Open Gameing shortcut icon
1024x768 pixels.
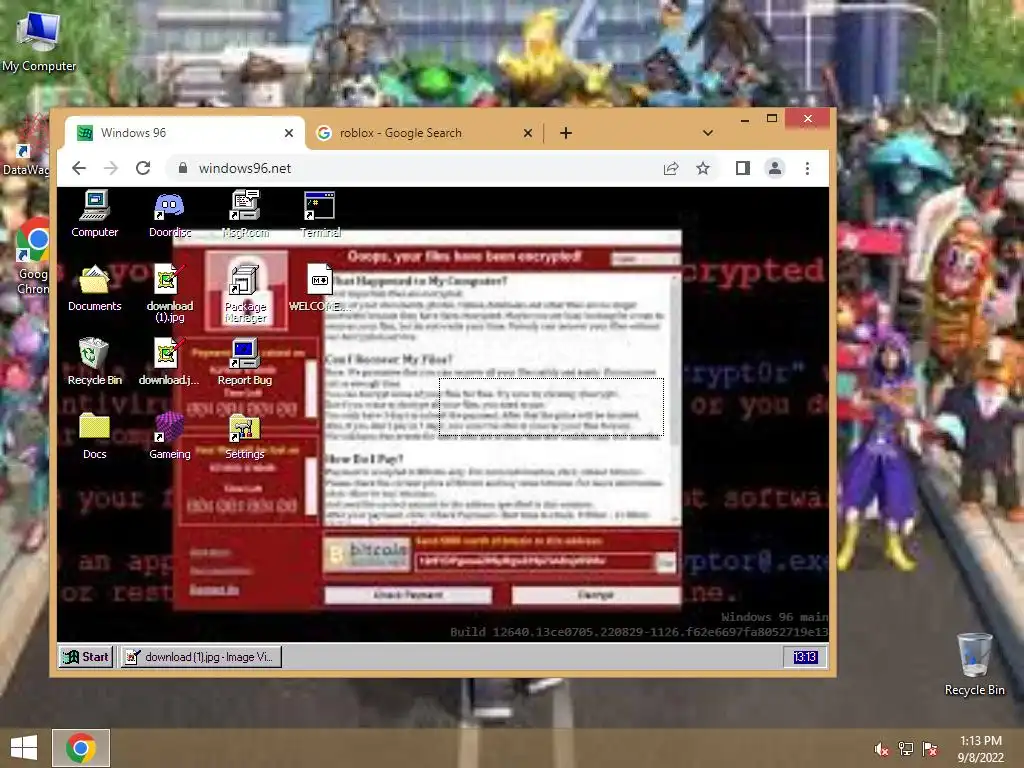(x=170, y=436)
